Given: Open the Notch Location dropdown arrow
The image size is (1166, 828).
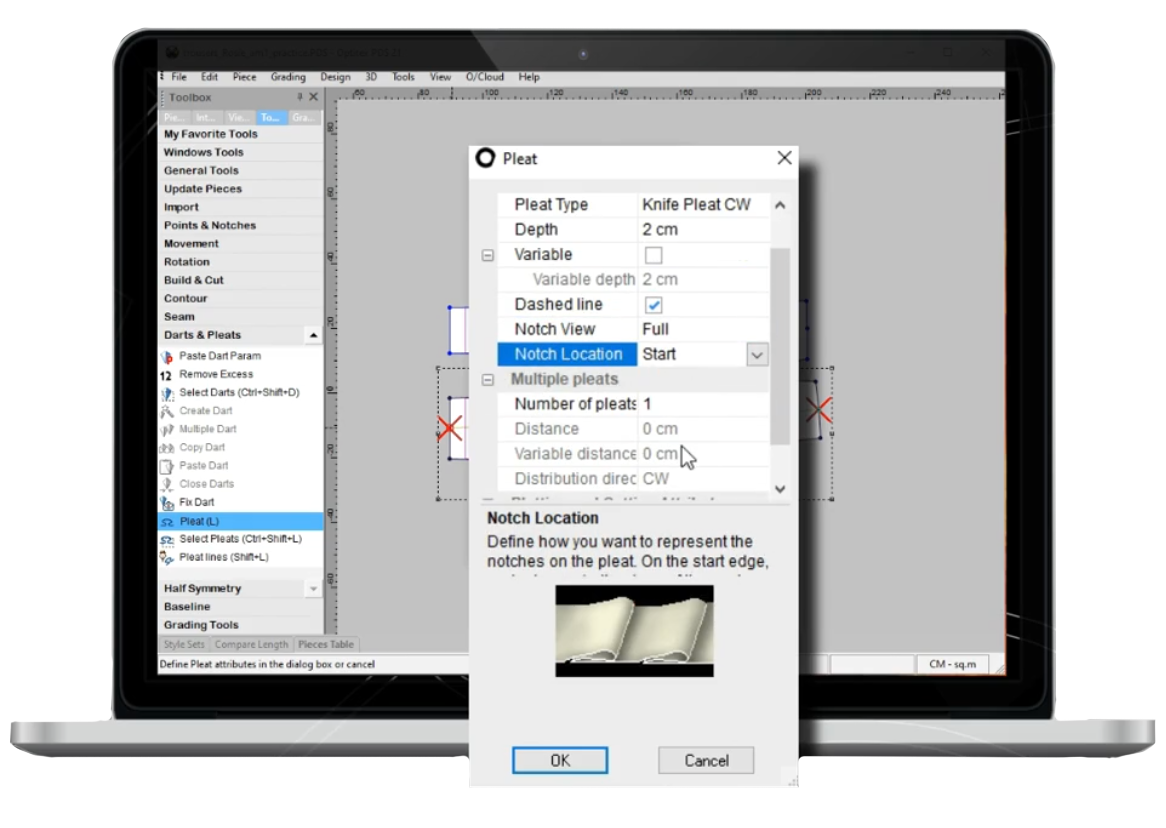Looking at the screenshot, I should (x=757, y=354).
